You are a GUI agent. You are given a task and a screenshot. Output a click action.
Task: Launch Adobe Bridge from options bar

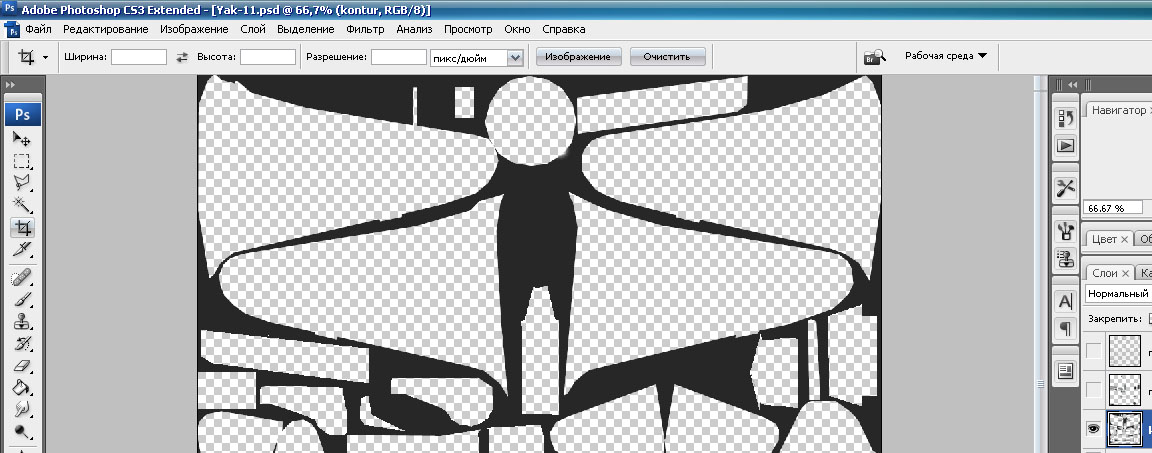(x=875, y=57)
